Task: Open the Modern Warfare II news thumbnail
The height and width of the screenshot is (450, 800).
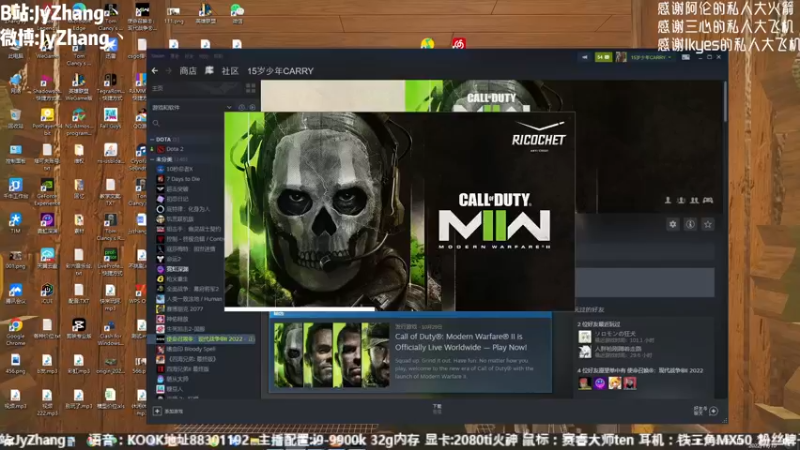Action: (x=332, y=355)
